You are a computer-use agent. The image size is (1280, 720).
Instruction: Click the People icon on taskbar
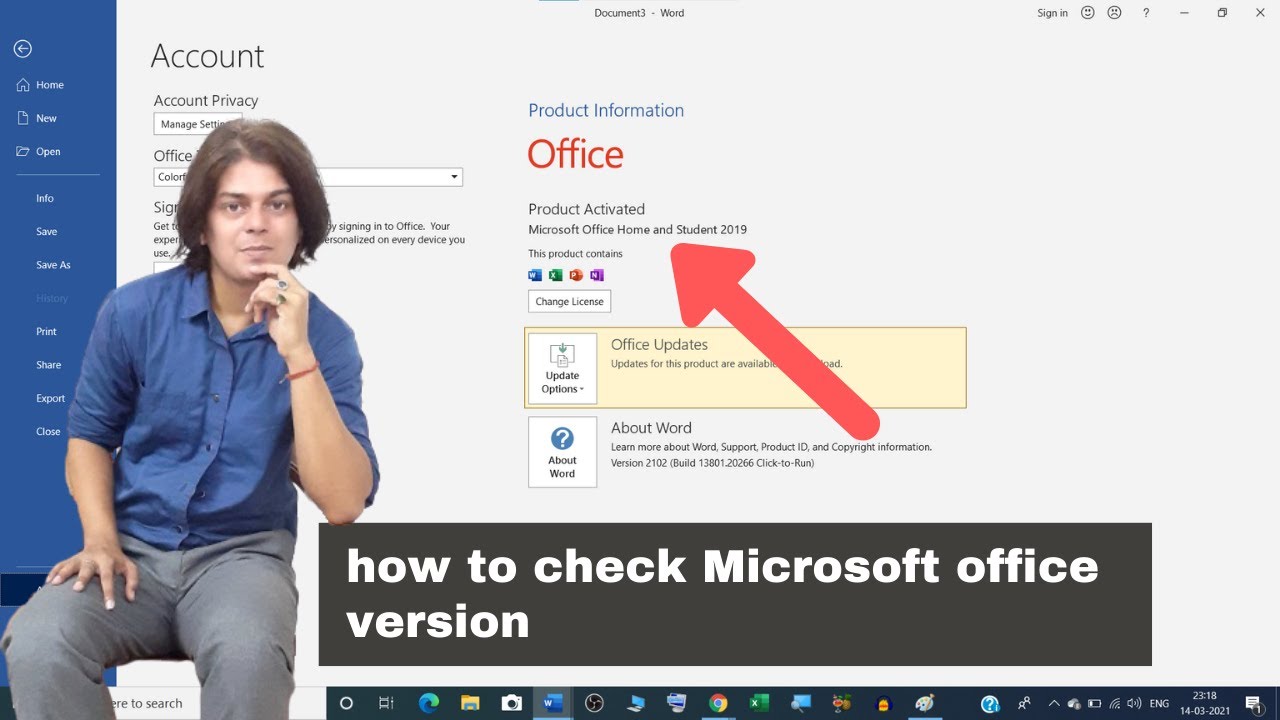(1024, 703)
